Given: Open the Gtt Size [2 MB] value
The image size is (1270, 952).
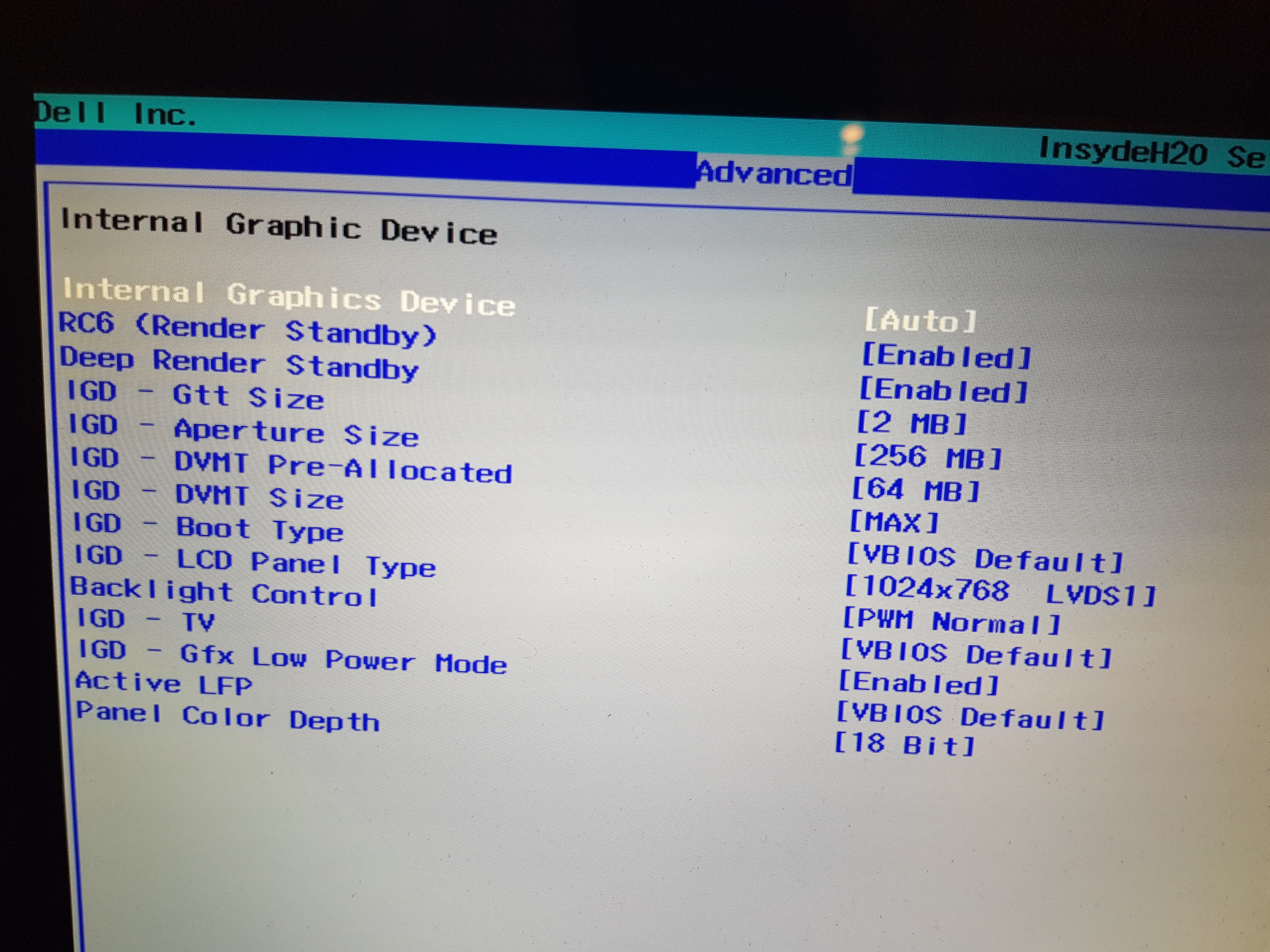Looking at the screenshot, I should (x=912, y=424).
